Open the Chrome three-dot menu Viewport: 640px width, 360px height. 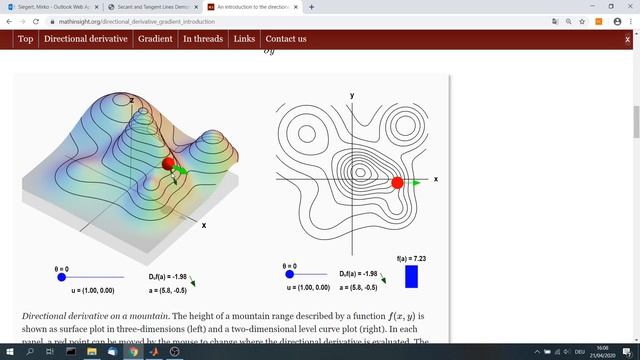[631, 22]
